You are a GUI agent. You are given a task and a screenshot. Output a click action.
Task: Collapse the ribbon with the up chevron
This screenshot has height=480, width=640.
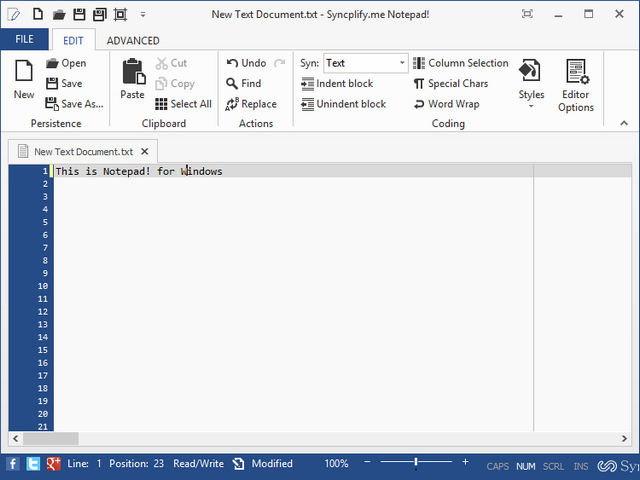[624, 123]
